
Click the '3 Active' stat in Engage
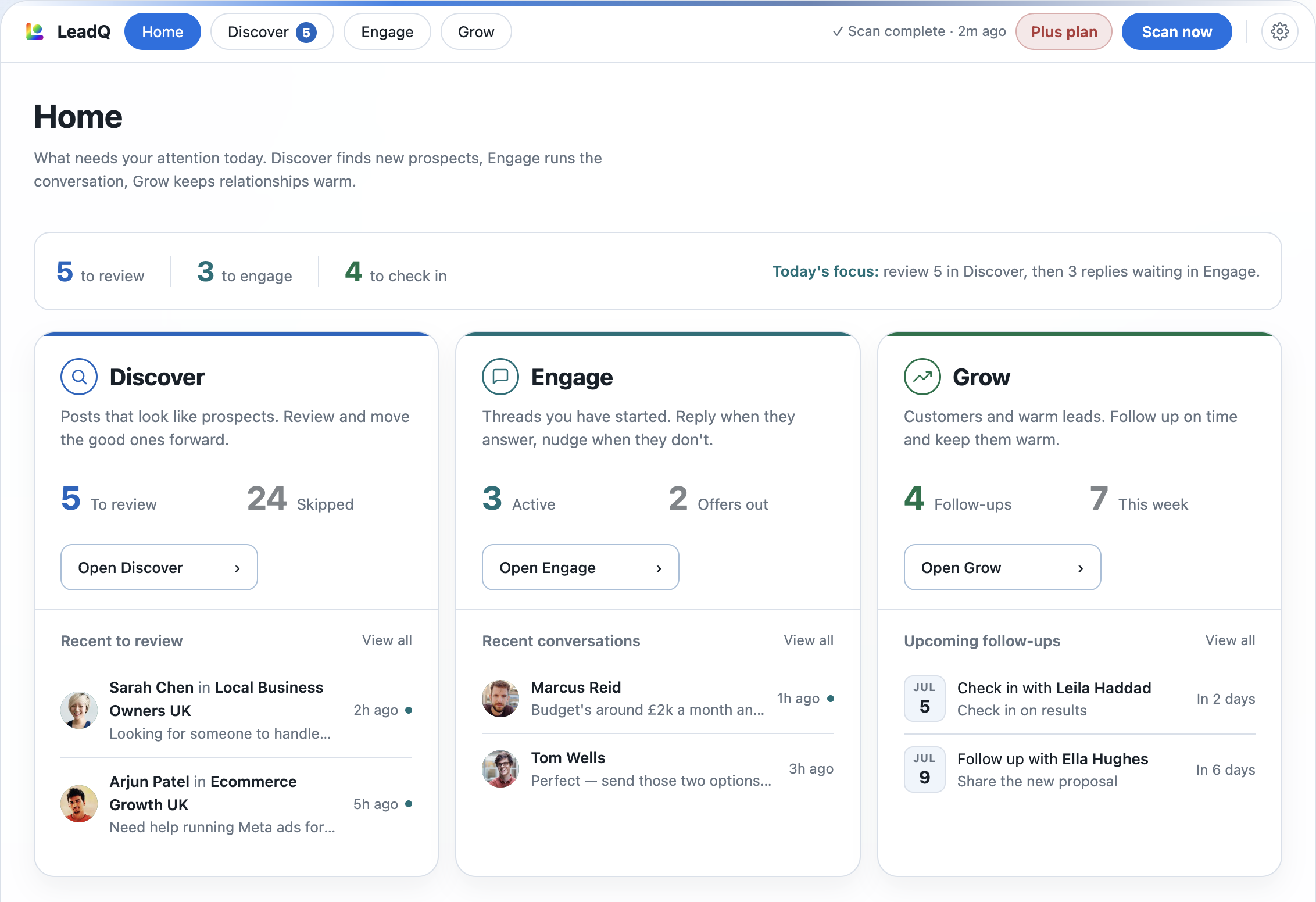[x=518, y=499]
